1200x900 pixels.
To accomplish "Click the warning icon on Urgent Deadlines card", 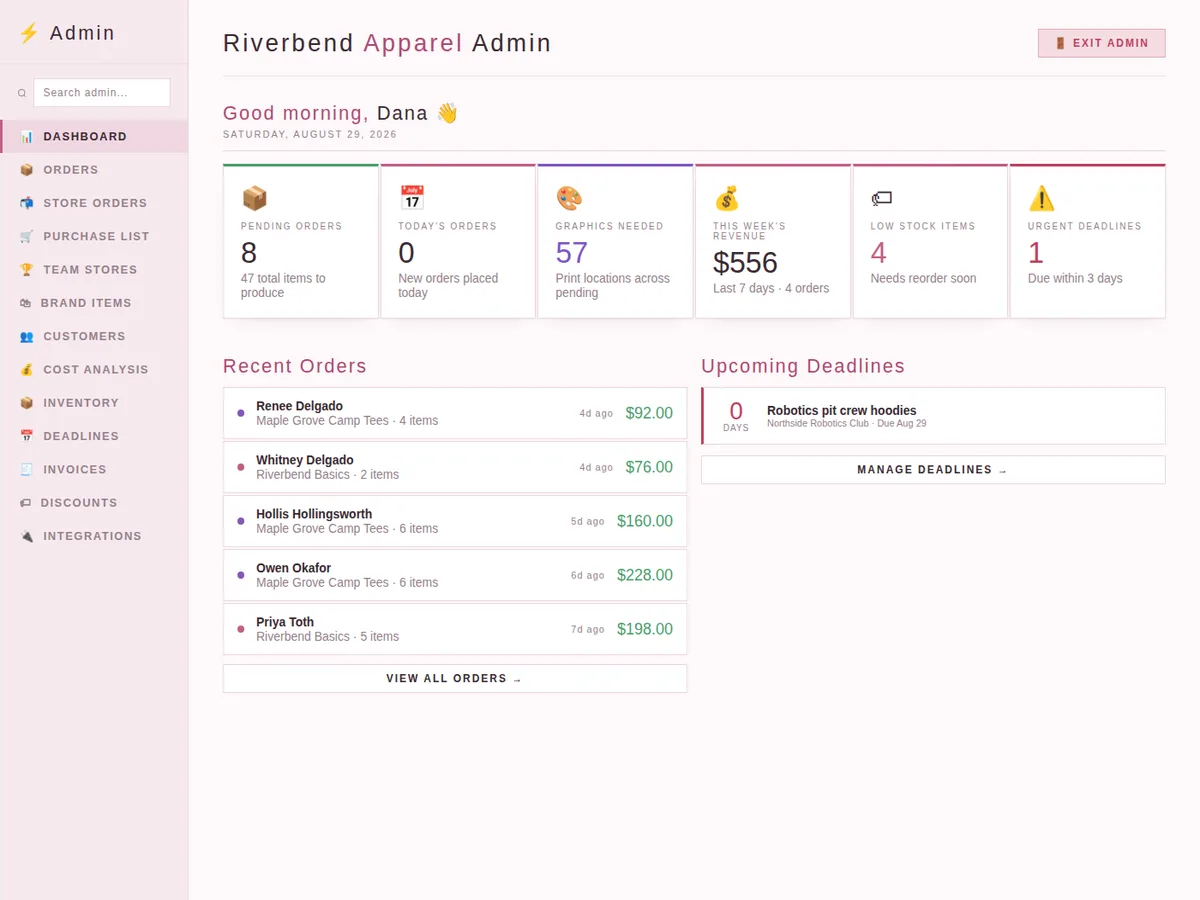I will (x=1042, y=198).
